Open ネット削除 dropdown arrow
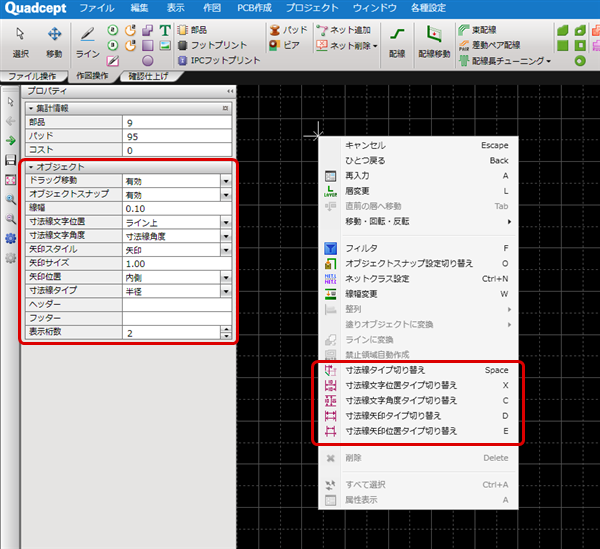Screen dimensions: 600x549 click(x=375, y=46)
